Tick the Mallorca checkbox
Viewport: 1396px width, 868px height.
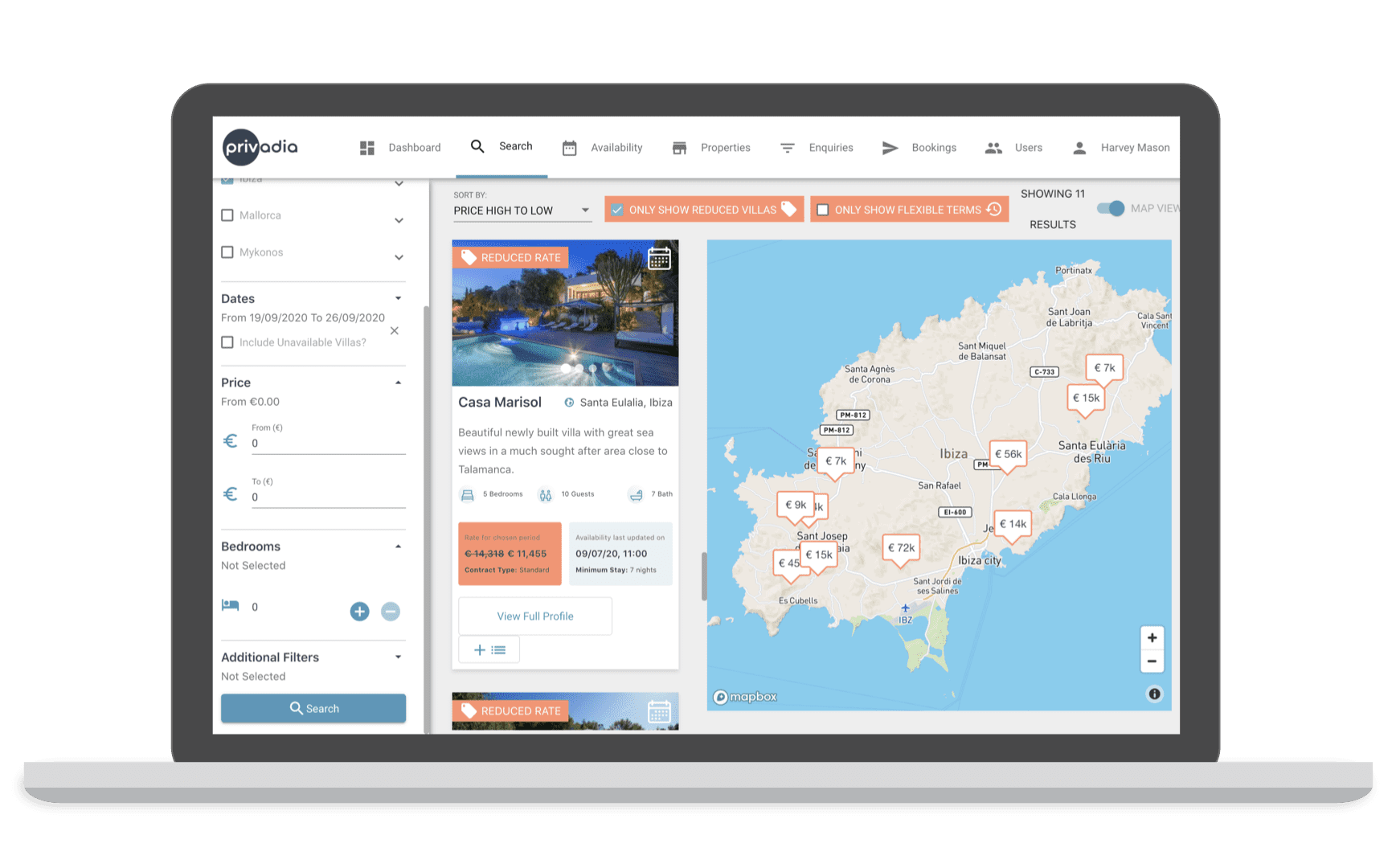pyautogui.click(x=227, y=215)
